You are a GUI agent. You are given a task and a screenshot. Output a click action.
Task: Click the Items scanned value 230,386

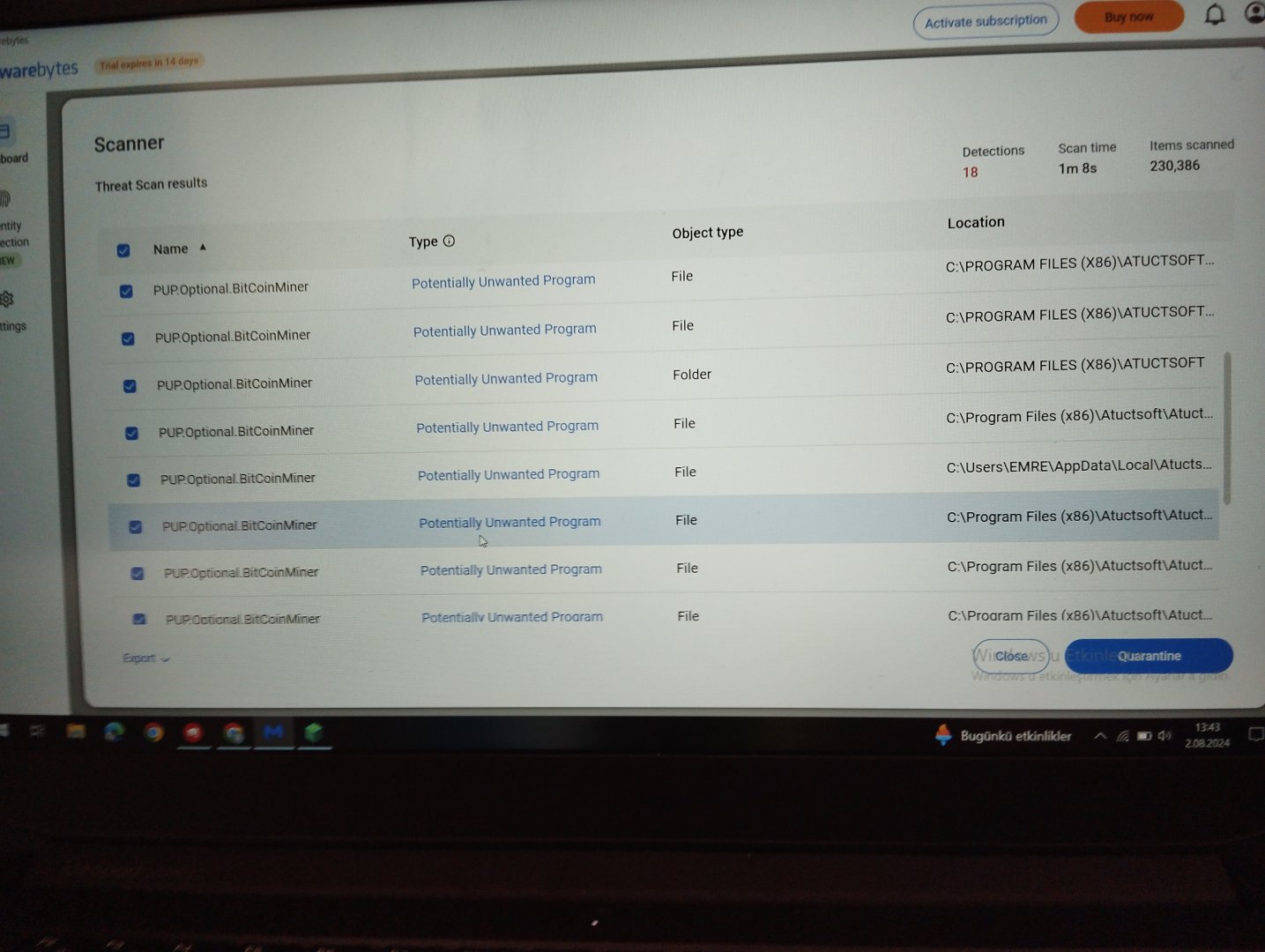point(1174,166)
